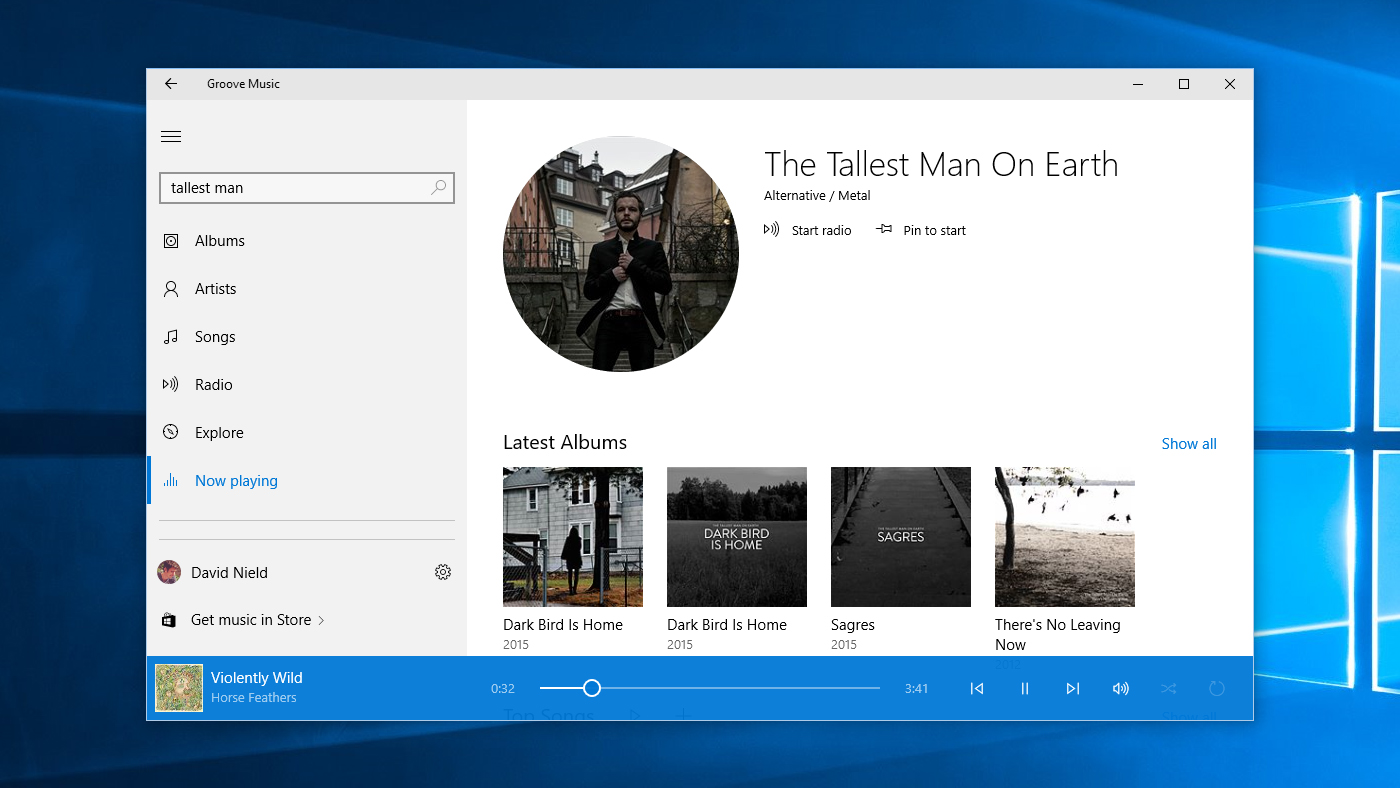This screenshot has width=1400, height=788.
Task: Click the Albums disc icon
Action: click(171, 241)
